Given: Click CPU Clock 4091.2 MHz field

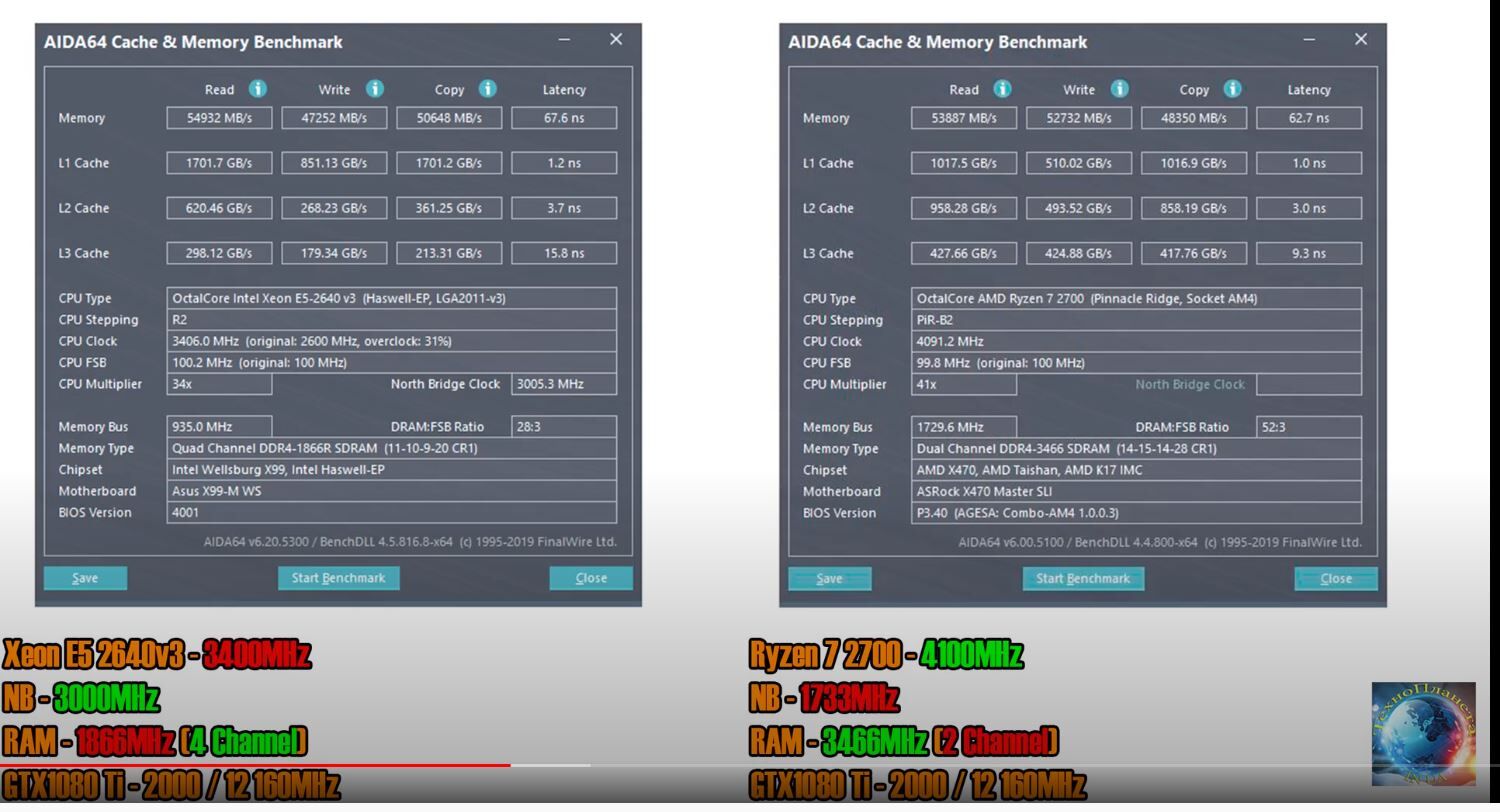Looking at the screenshot, I should [x=1137, y=341].
